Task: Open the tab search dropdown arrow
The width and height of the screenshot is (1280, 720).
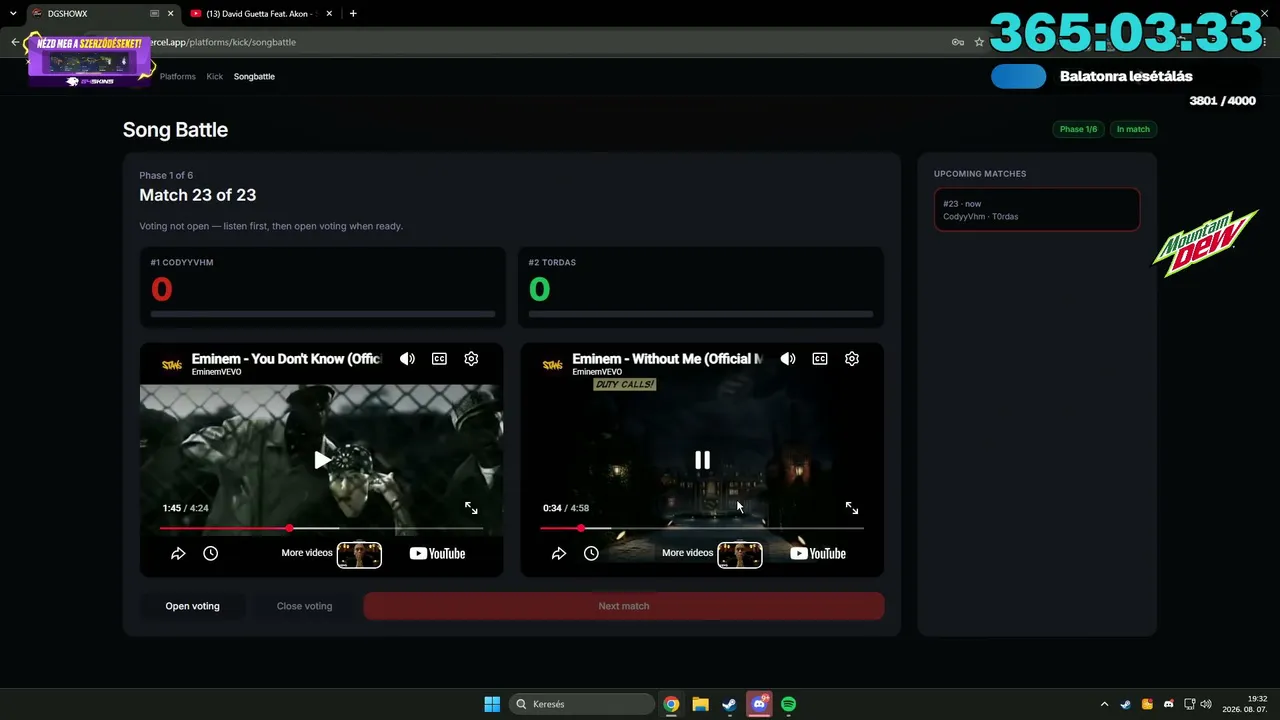Action: pyautogui.click(x=13, y=14)
